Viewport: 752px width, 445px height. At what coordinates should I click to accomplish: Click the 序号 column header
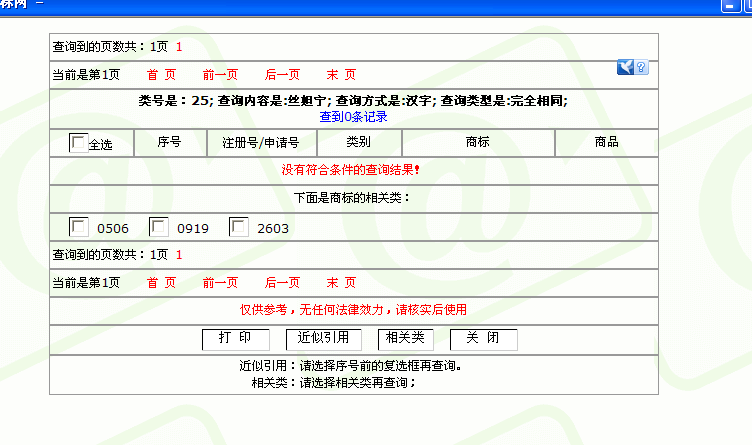pyautogui.click(x=169, y=142)
